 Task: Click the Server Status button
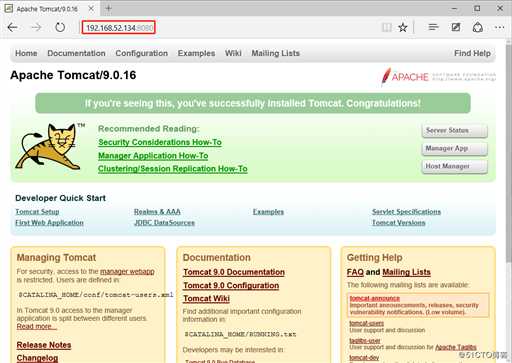[455, 130]
